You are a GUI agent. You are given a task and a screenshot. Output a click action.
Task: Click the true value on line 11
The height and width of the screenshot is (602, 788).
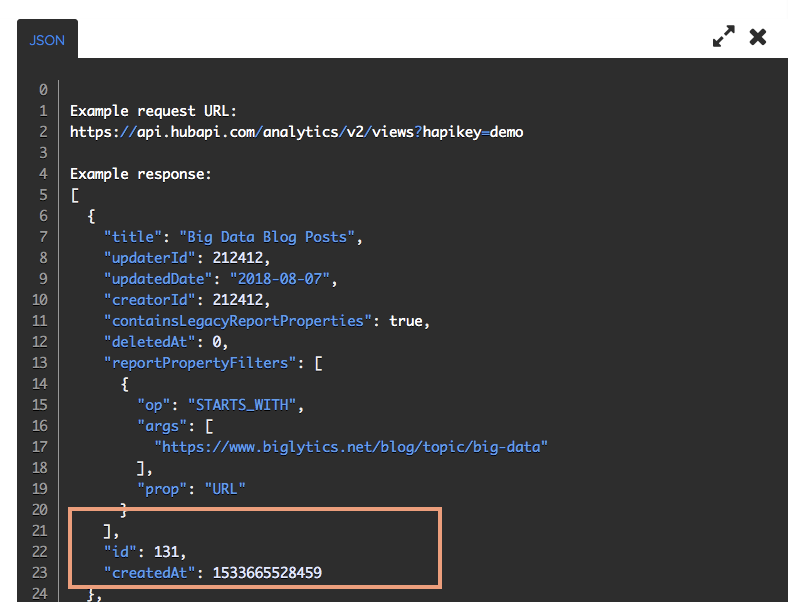(x=406, y=321)
